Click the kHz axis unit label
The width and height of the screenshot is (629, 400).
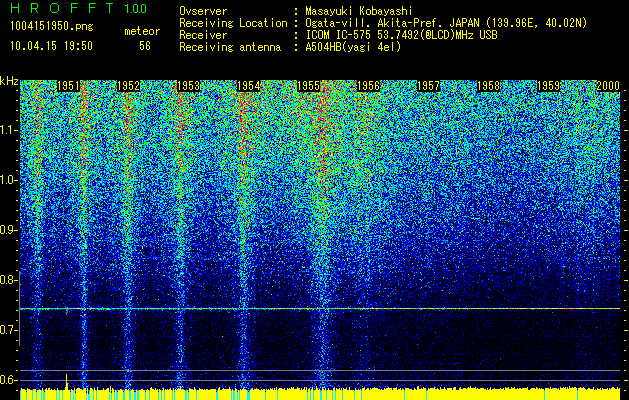(9, 81)
